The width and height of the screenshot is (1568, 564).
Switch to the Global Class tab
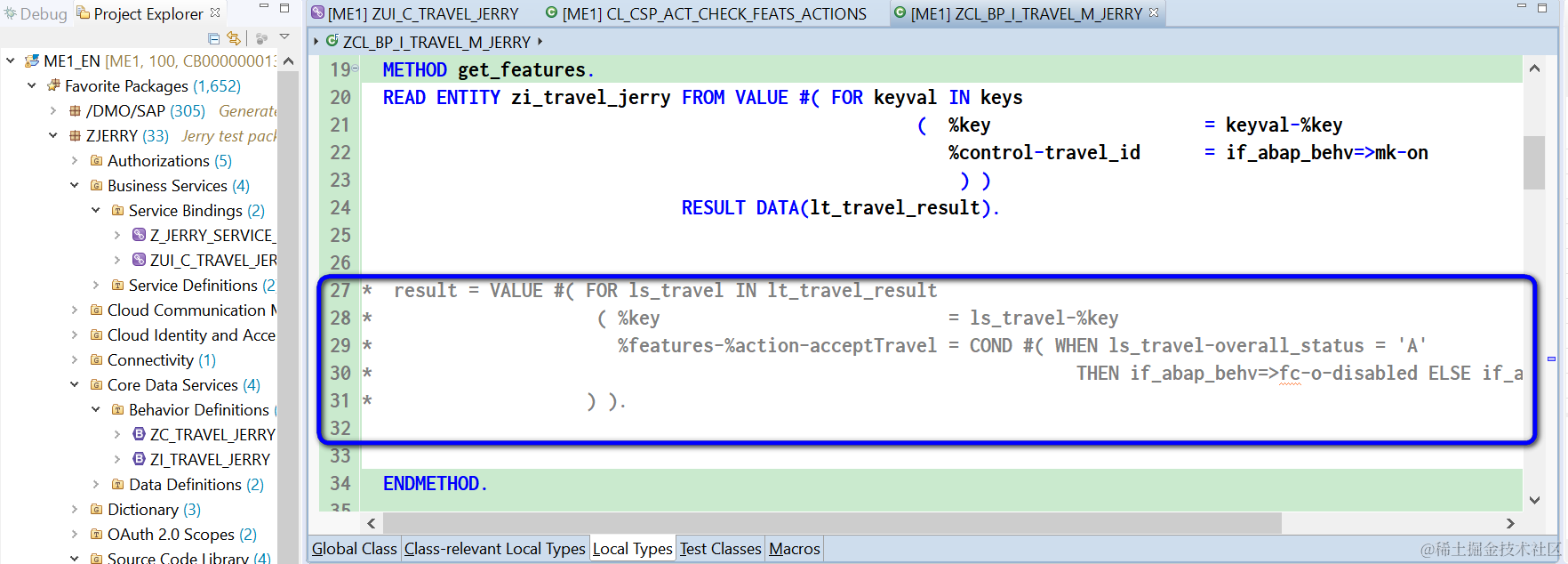point(354,549)
